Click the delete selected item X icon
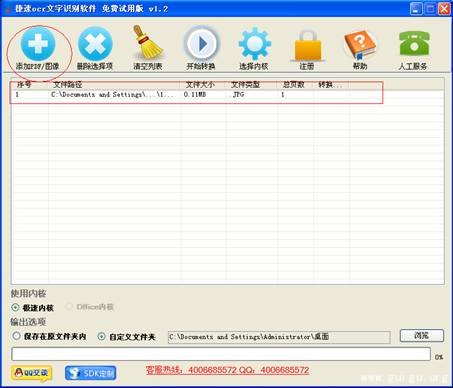 coord(95,44)
